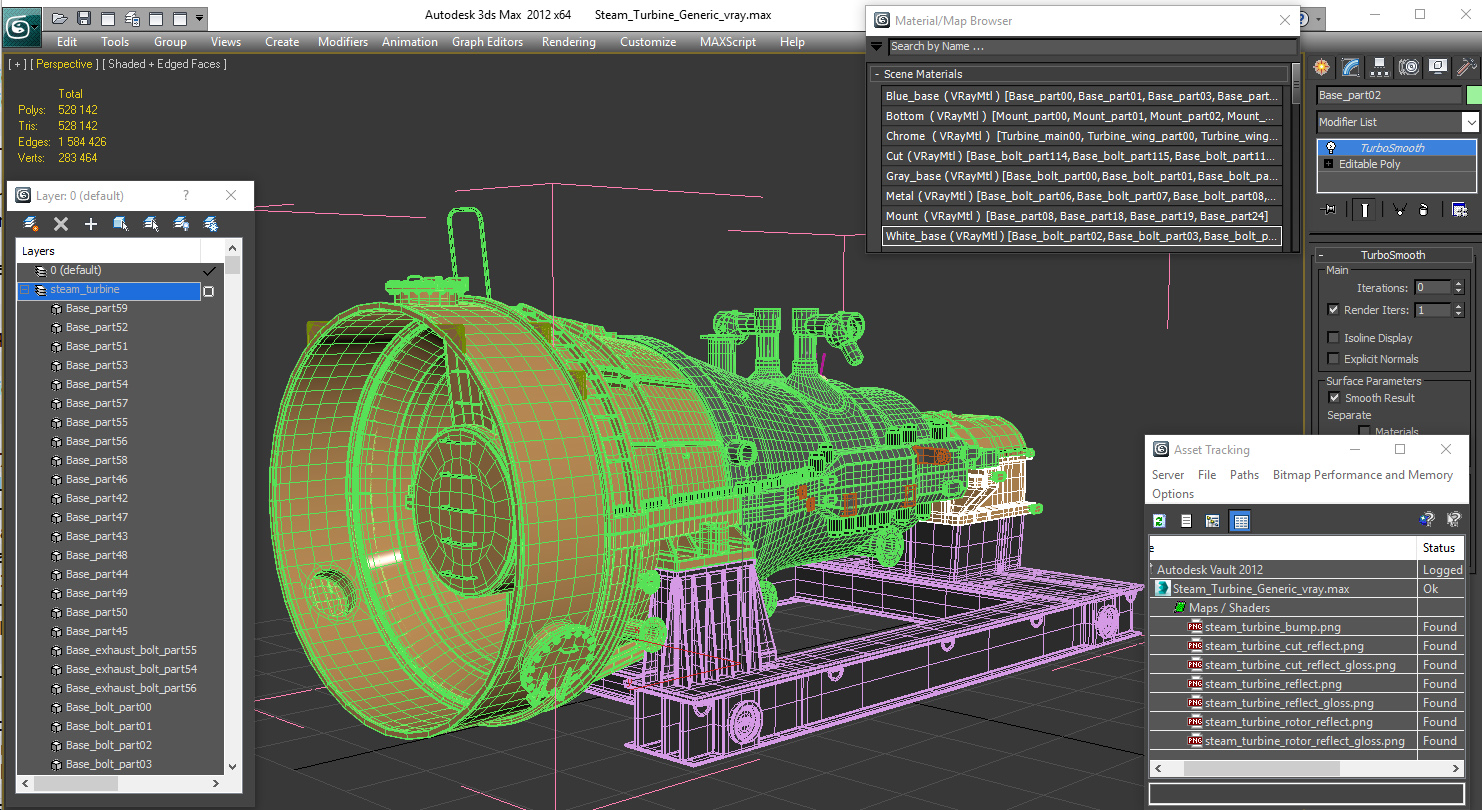
Task: Toggle current-layer checkmark for 0 (default)
Action: (209, 271)
